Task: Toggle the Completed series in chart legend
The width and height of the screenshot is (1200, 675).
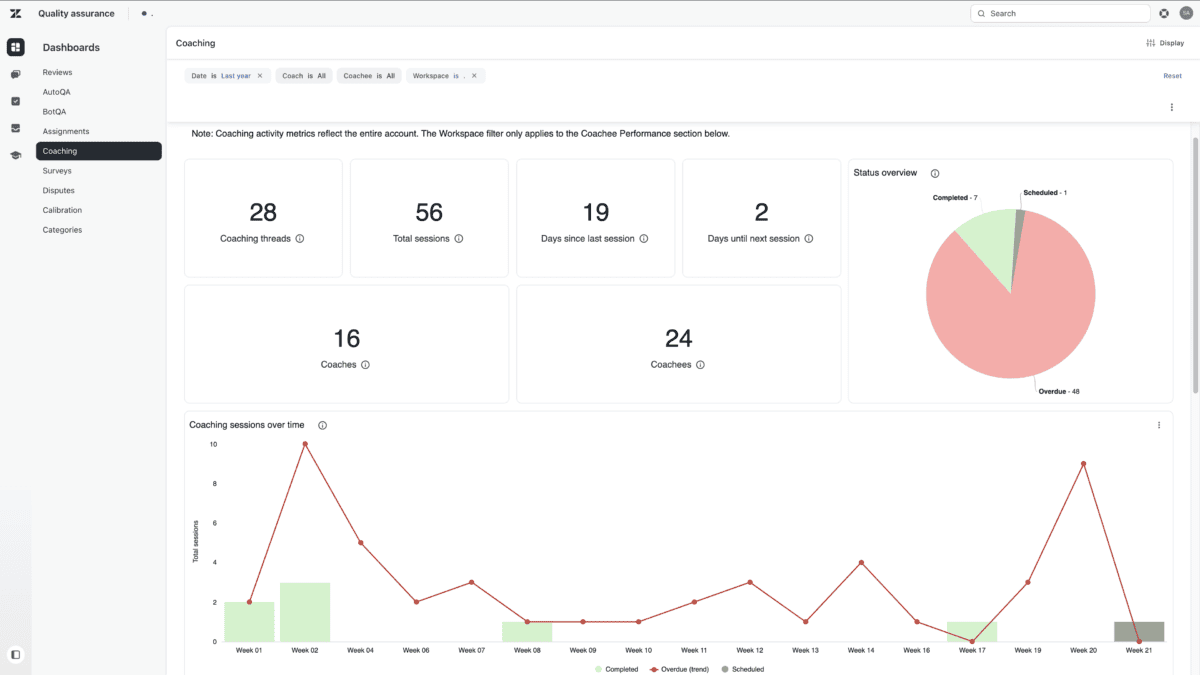Action: tap(617, 669)
